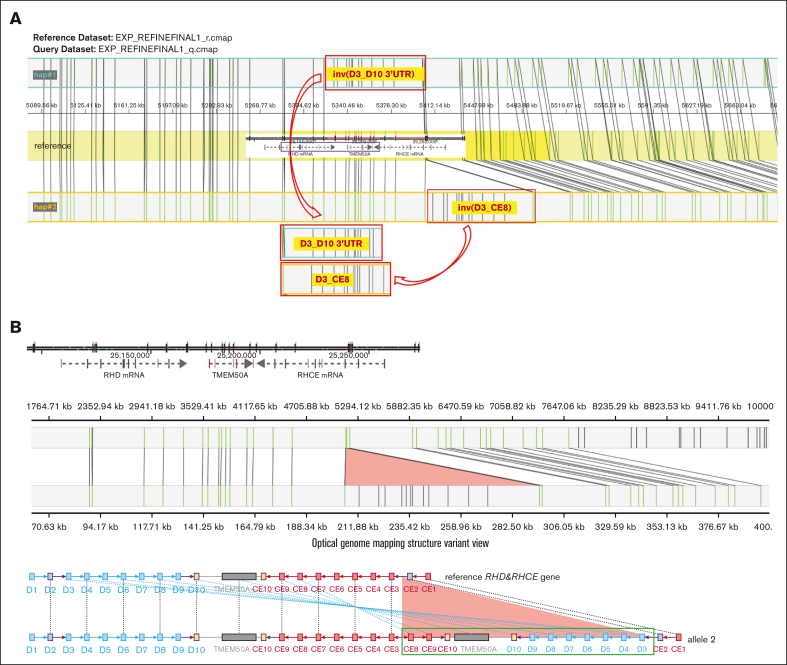Click the CE1 exon box in the allele 2 row

point(679,637)
